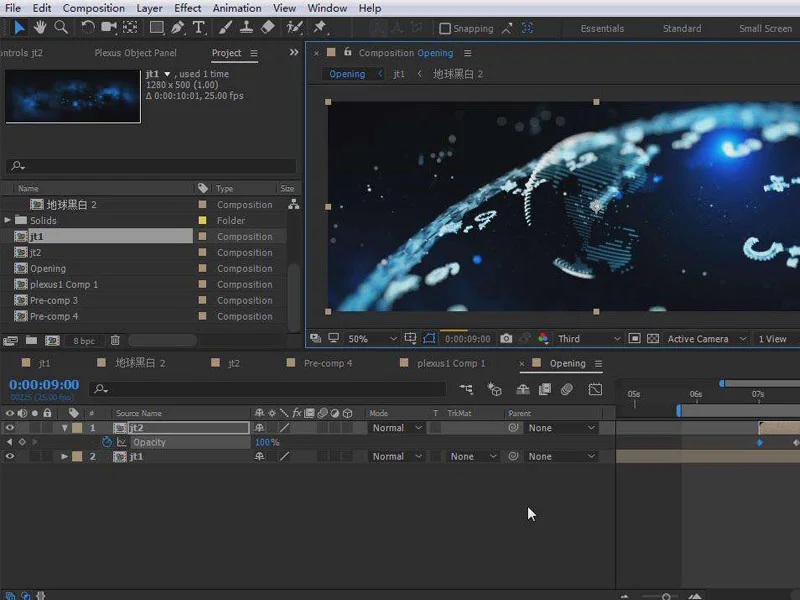Viewport: 800px width, 600px height.
Task: Switch to Pre-comp 4 timeline tab
Action: click(328, 363)
